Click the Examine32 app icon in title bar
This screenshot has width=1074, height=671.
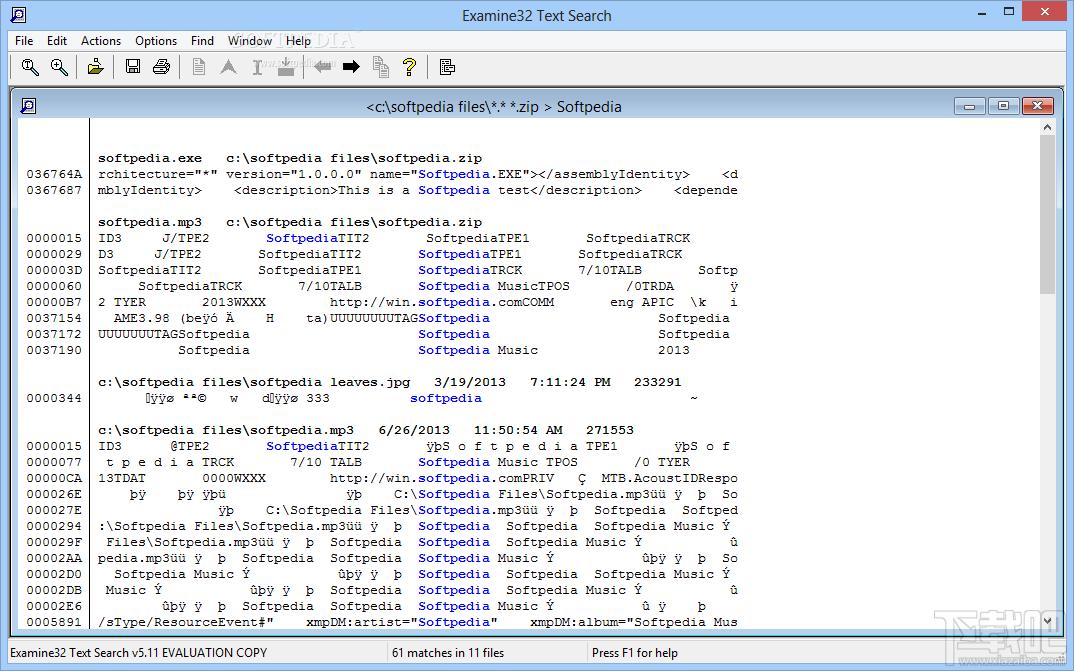[18, 14]
